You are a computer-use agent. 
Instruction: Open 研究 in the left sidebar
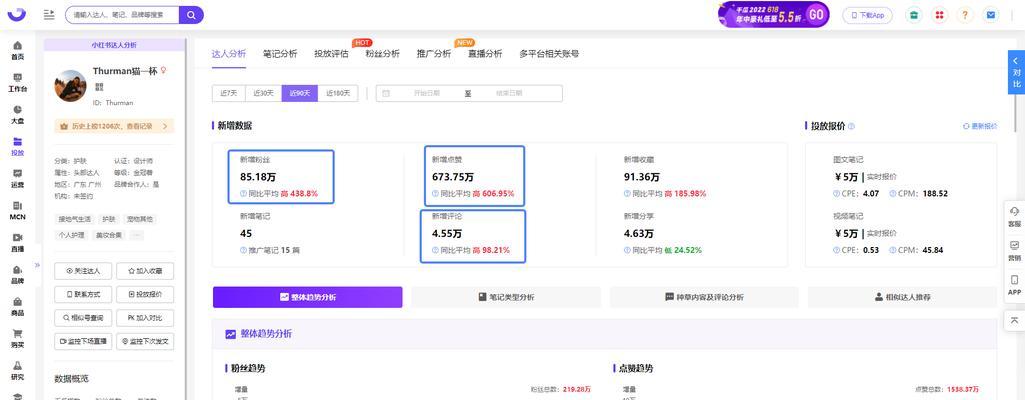(x=18, y=370)
